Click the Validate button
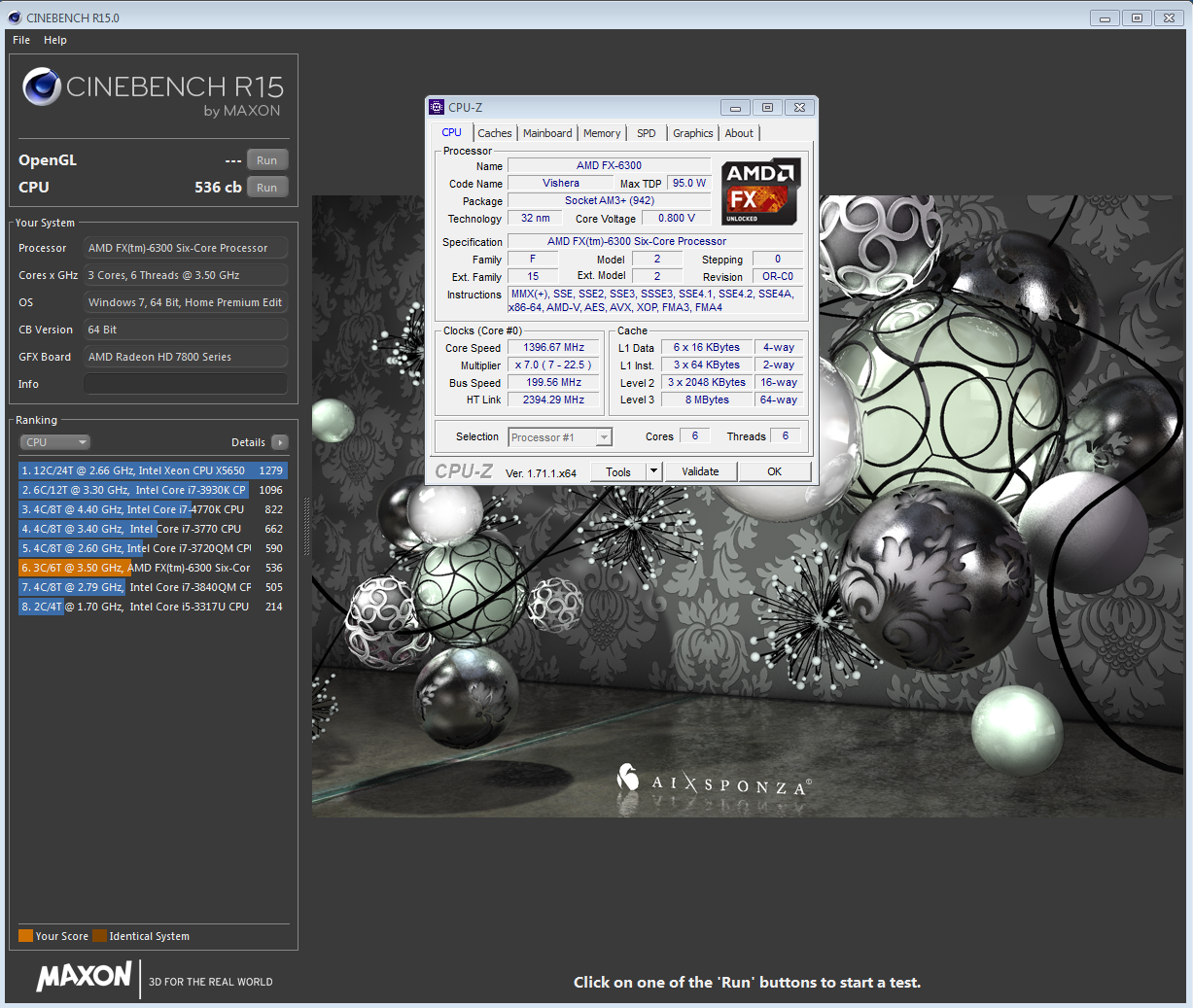 point(700,471)
